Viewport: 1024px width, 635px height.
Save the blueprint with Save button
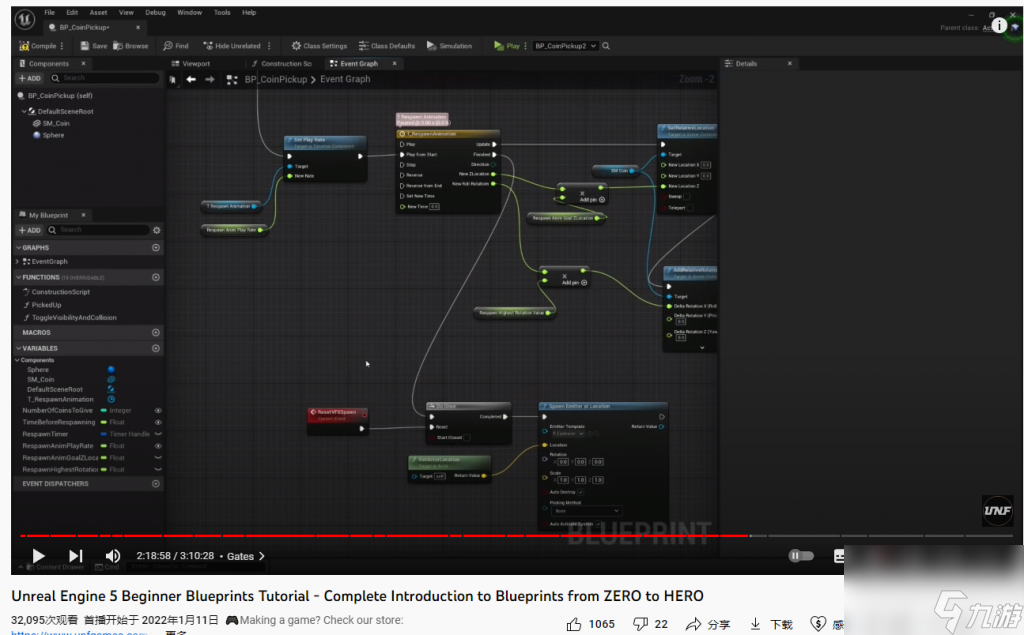click(x=93, y=46)
